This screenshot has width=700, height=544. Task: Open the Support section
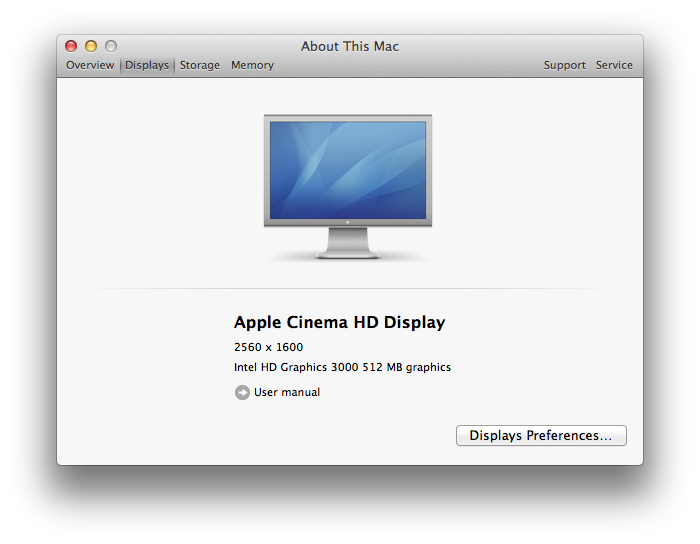click(564, 65)
